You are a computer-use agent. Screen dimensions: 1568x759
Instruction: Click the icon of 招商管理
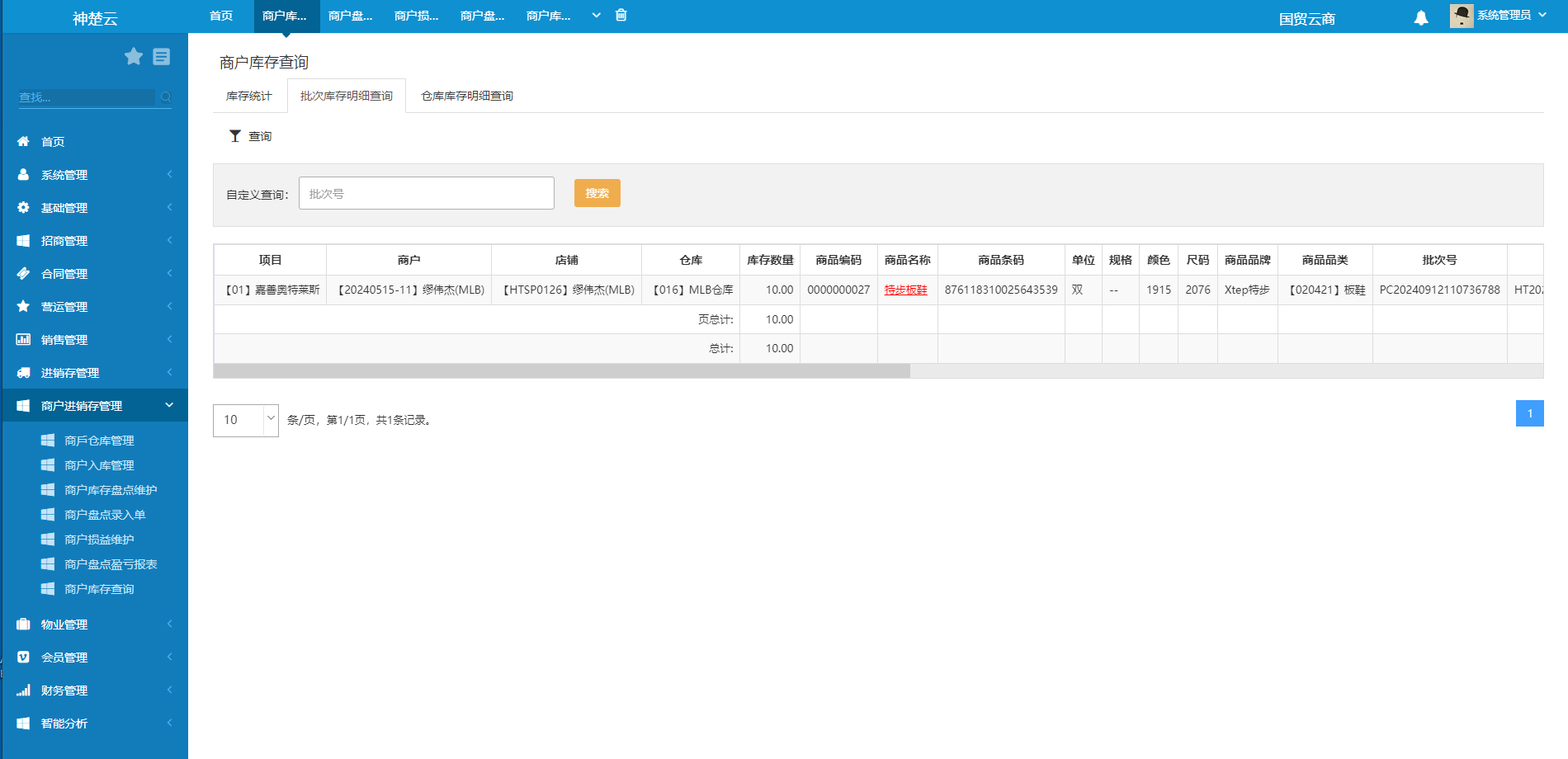23,241
